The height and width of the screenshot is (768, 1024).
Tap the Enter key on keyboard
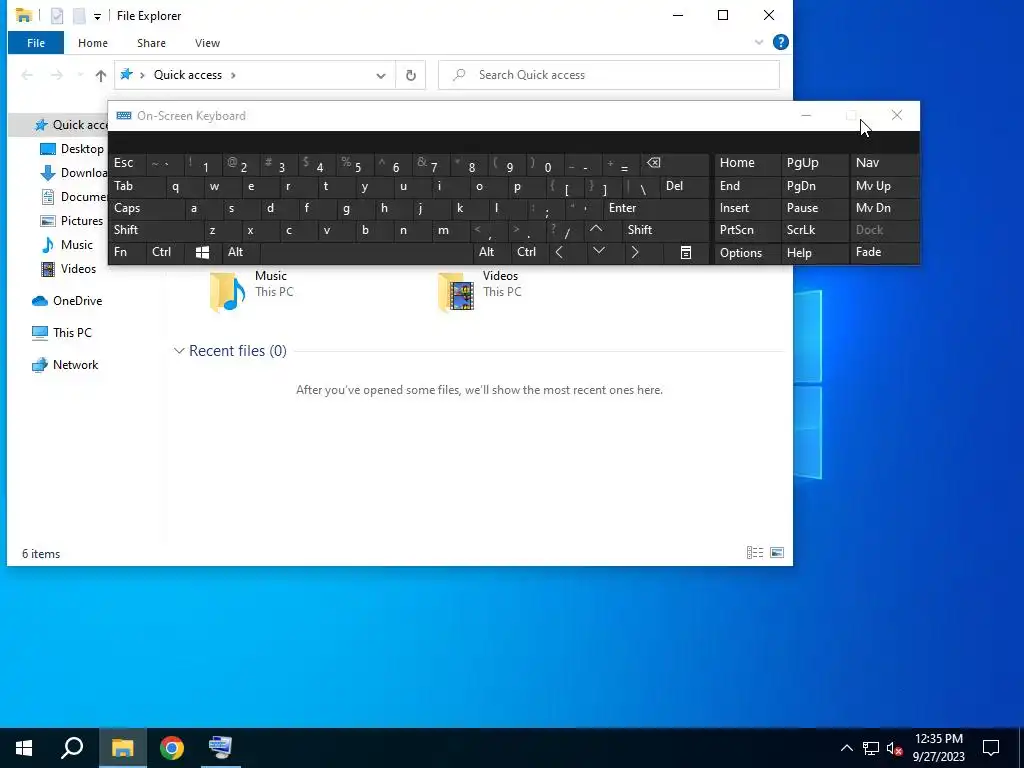[655, 208]
